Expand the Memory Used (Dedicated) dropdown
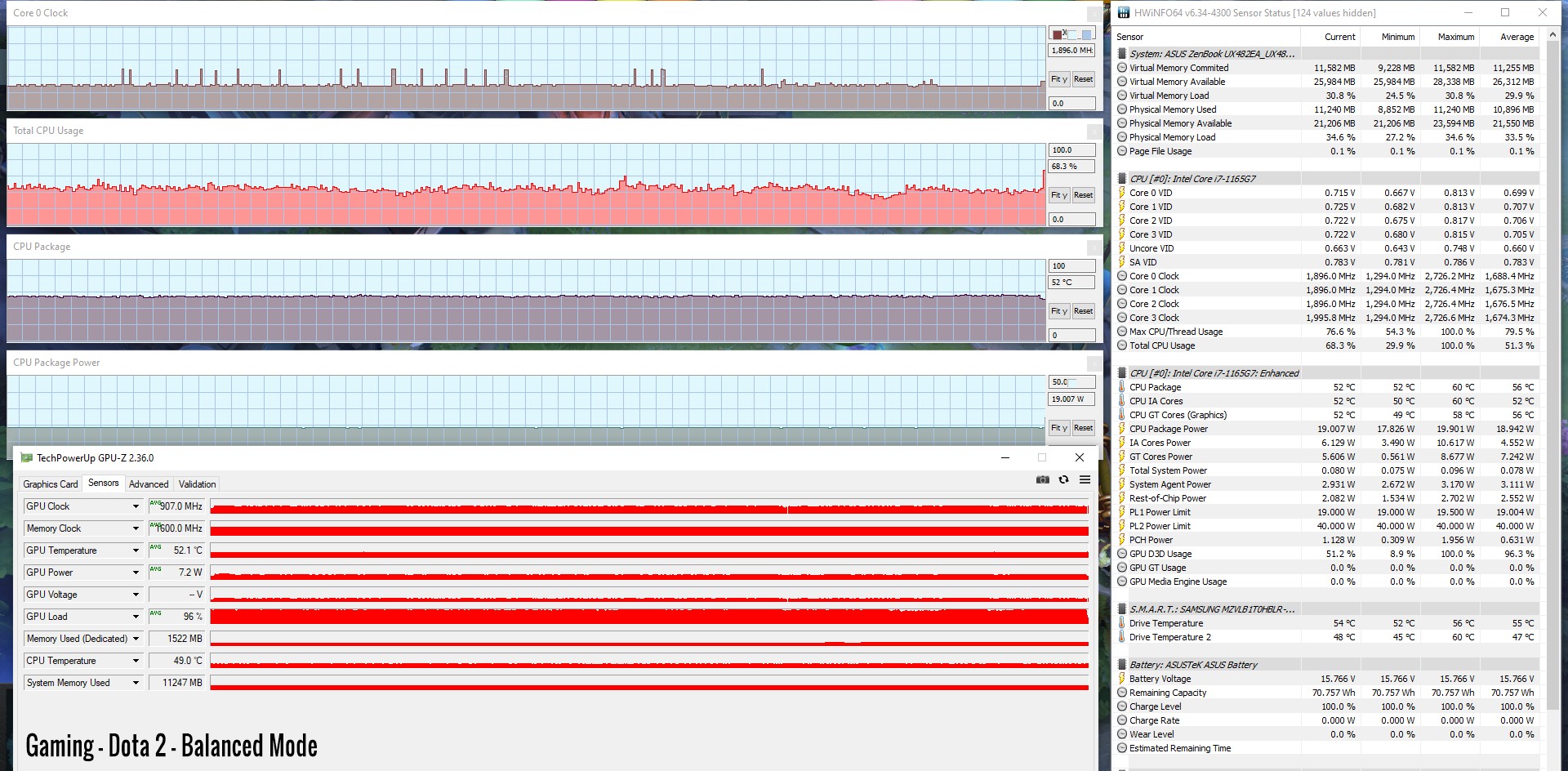 click(x=136, y=639)
